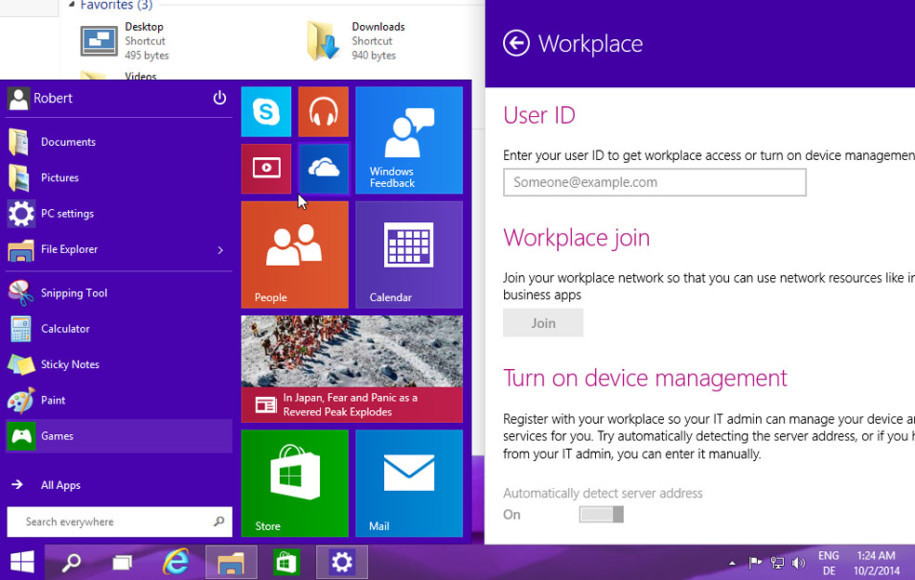Click the magnifier in Search everywhere box

[x=219, y=521]
